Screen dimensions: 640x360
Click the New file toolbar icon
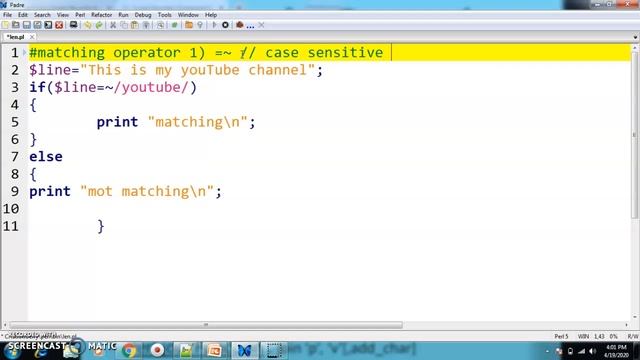[x=5, y=25]
